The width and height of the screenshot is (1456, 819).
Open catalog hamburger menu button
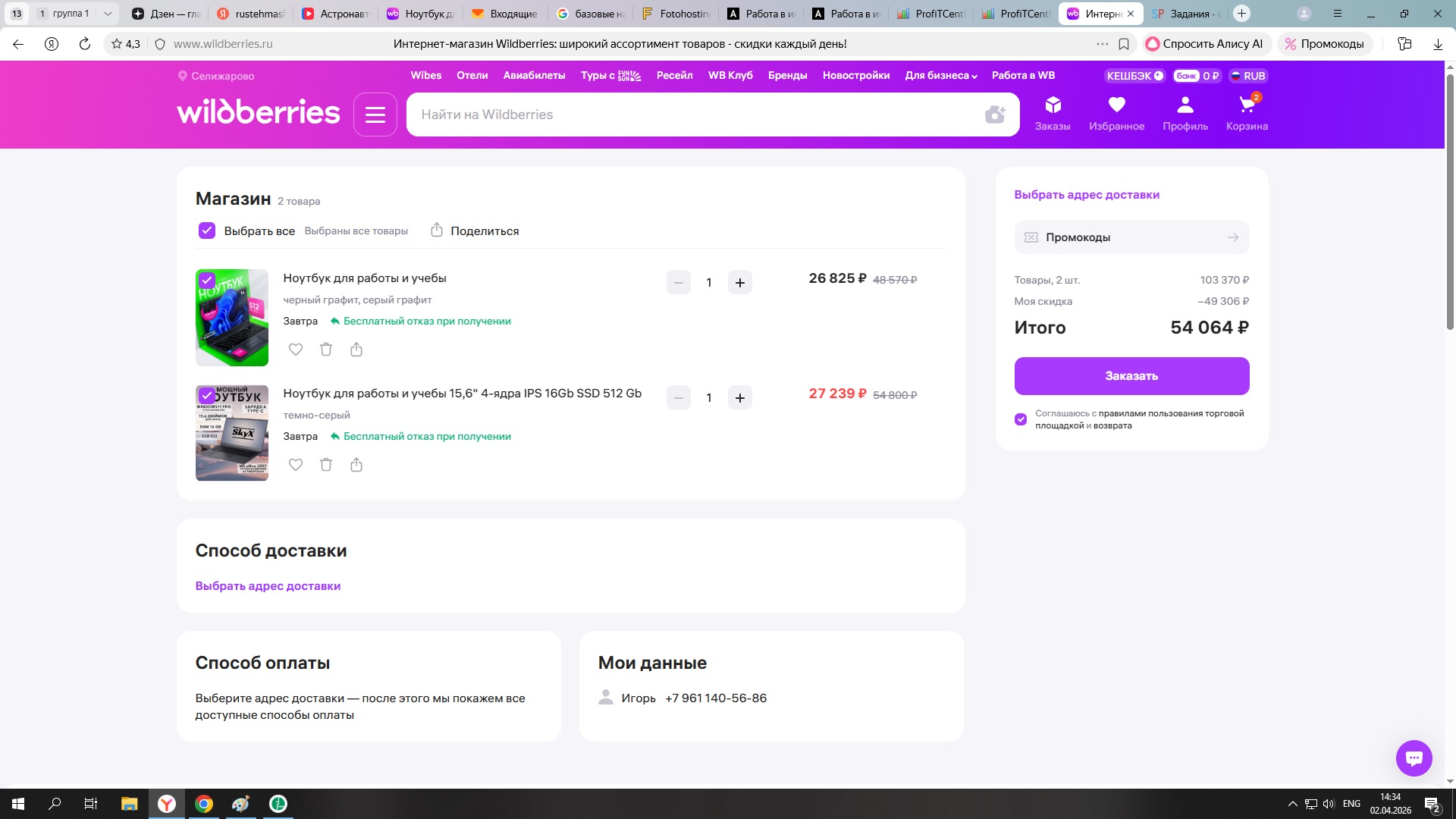(375, 115)
